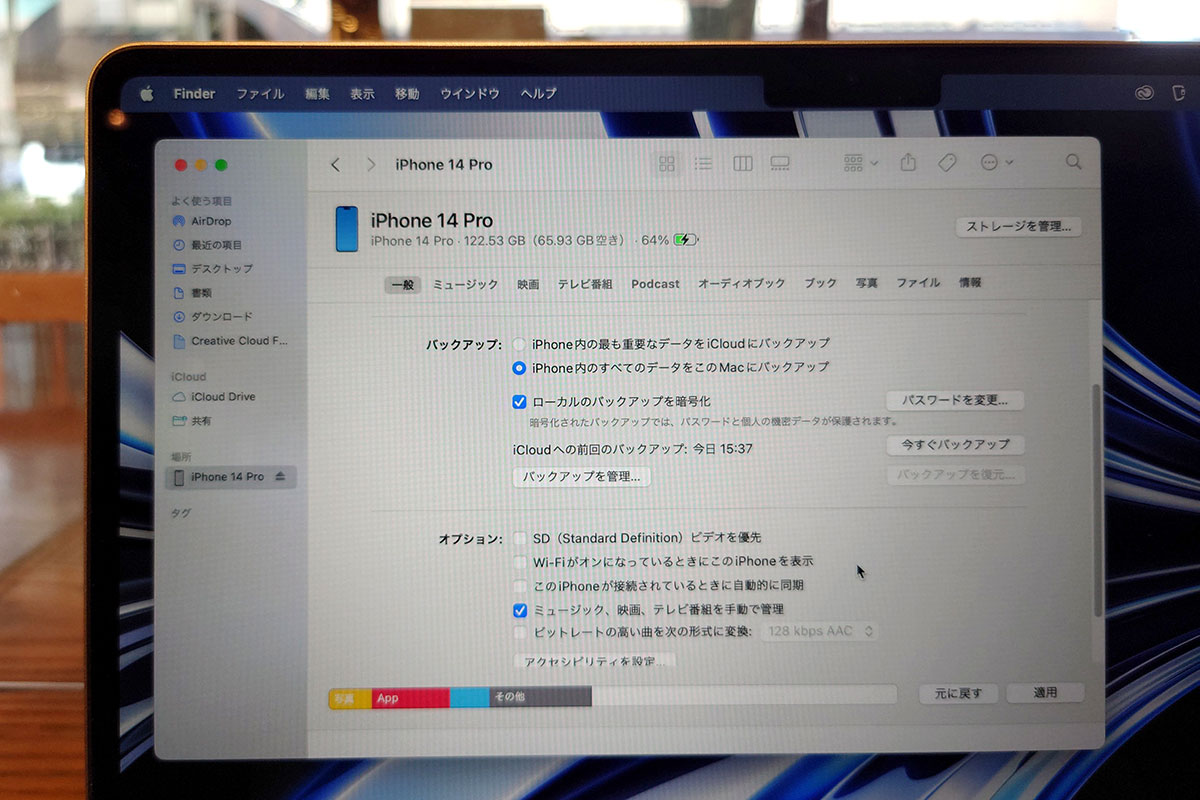The width and height of the screenshot is (1200, 800).
Task: Click the Creative Cloud menu bar icon
Action: [x=1146, y=93]
